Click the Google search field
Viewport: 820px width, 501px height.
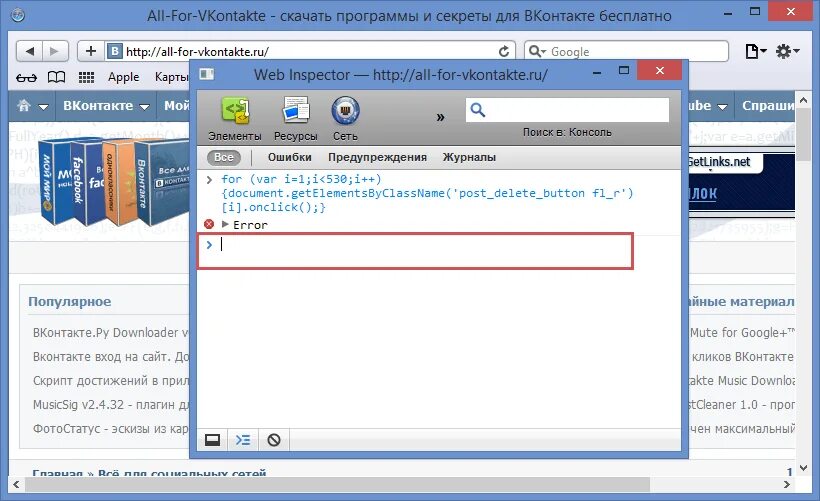[x=627, y=51]
